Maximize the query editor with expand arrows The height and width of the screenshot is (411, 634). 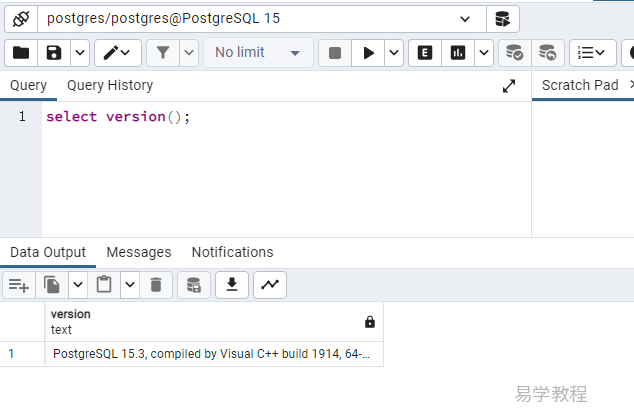tap(509, 86)
